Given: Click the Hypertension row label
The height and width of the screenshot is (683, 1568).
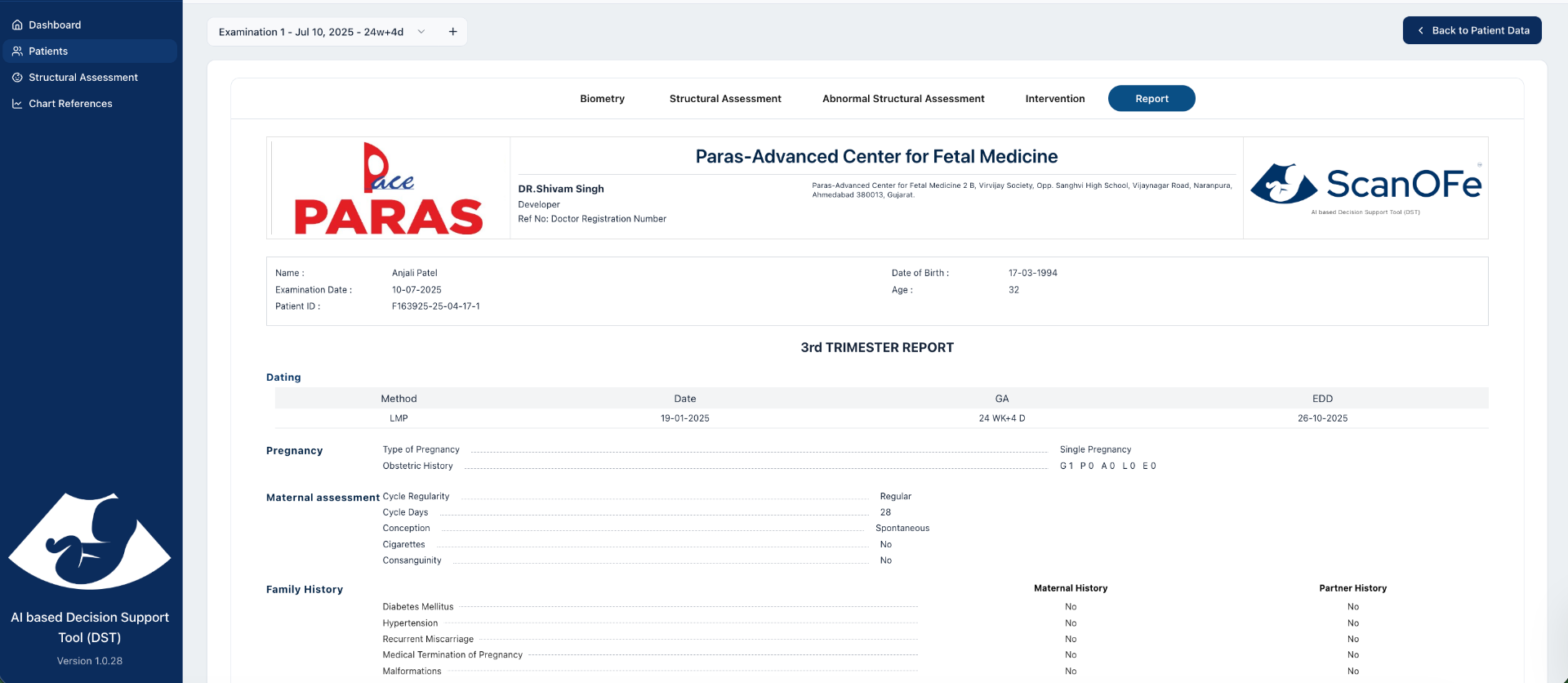Looking at the screenshot, I should (410, 623).
